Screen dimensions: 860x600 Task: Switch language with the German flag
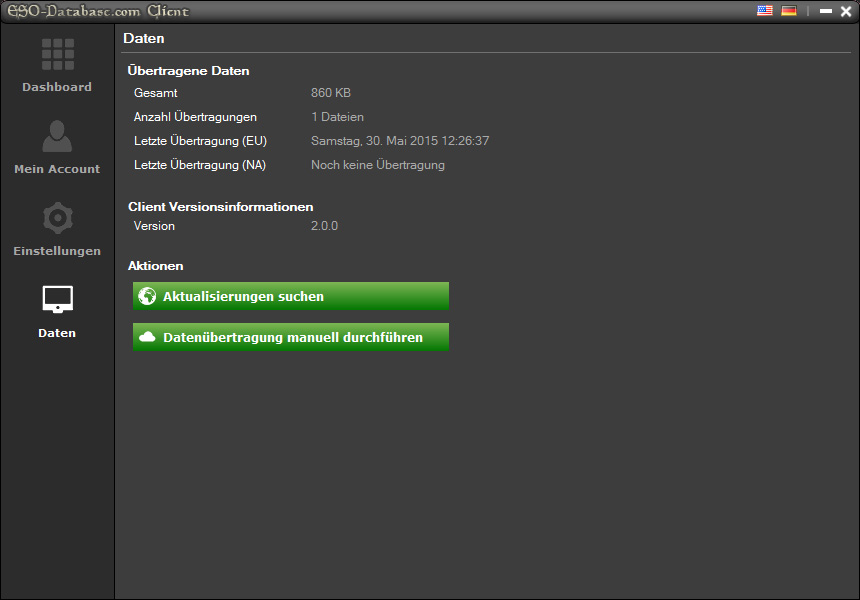789,10
